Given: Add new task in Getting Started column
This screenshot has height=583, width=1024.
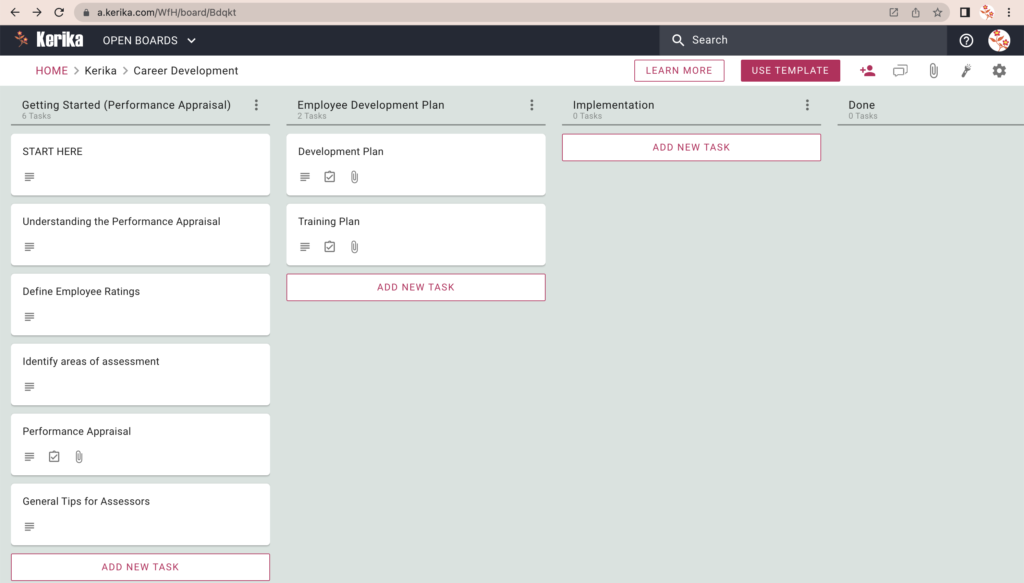Looking at the screenshot, I should (140, 567).
